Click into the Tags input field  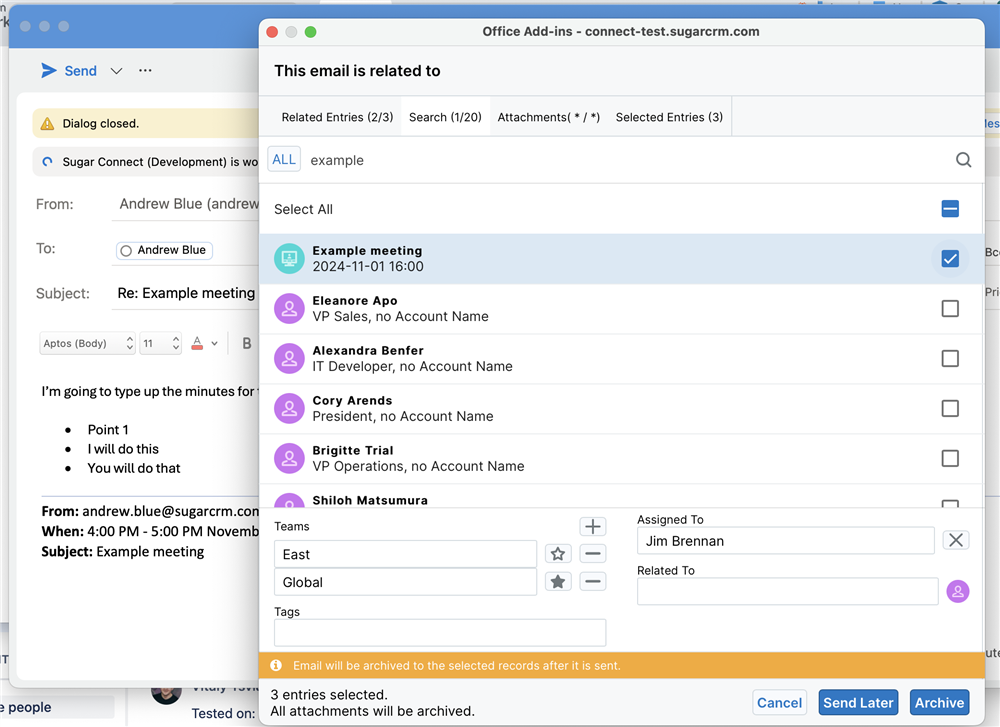click(x=440, y=632)
